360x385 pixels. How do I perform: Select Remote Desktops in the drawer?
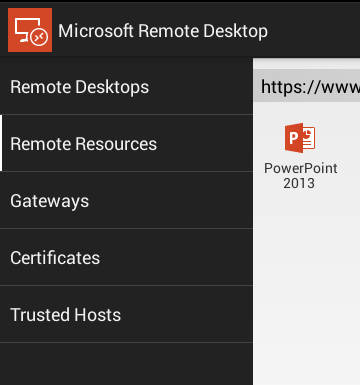(126, 87)
